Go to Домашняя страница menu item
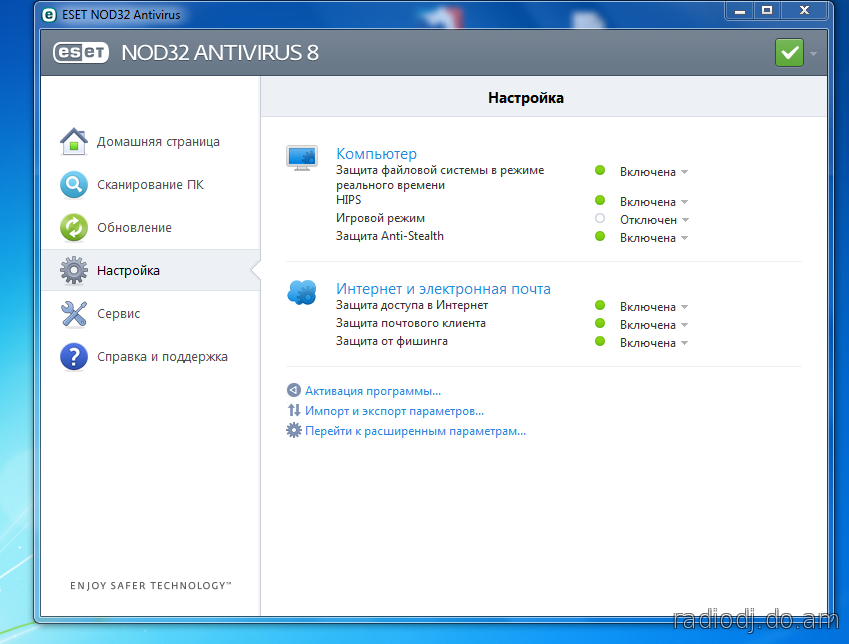Screen dimensions: 849x644 (x=151, y=141)
